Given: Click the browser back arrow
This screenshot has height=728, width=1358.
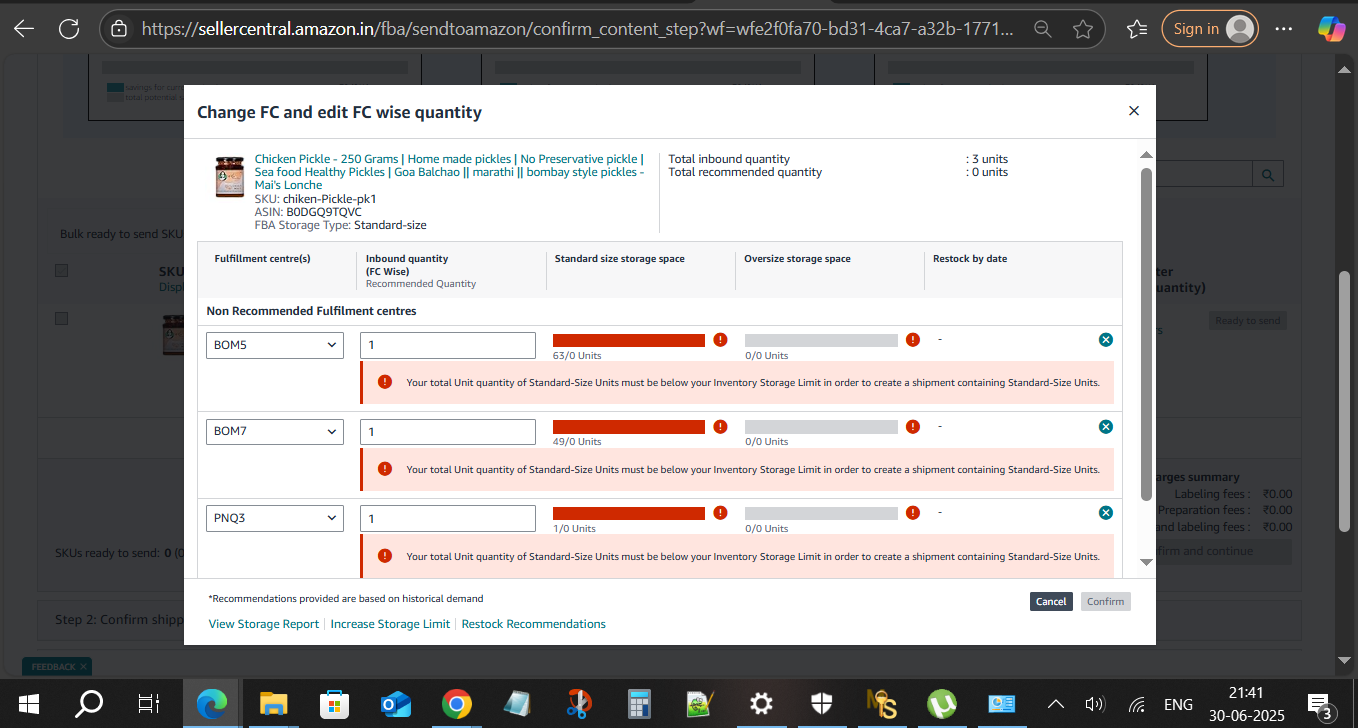Looking at the screenshot, I should point(23,29).
